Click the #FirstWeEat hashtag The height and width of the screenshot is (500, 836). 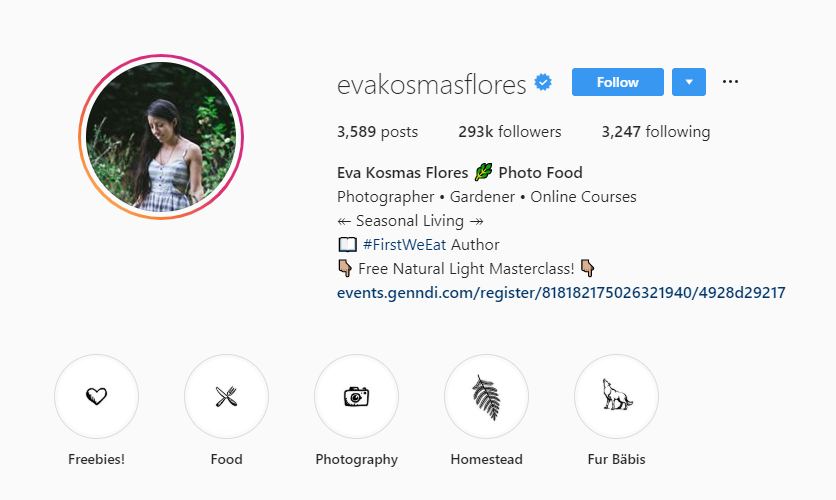tap(404, 245)
